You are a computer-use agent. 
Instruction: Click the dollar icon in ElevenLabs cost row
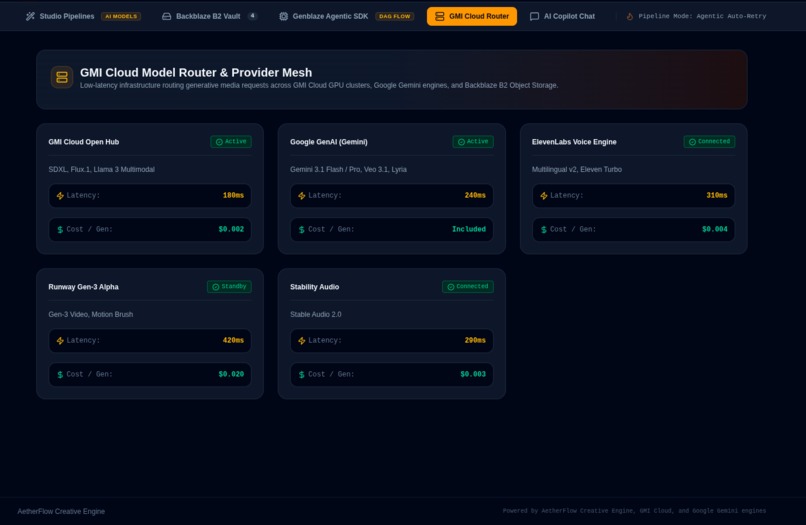(x=544, y=230)
